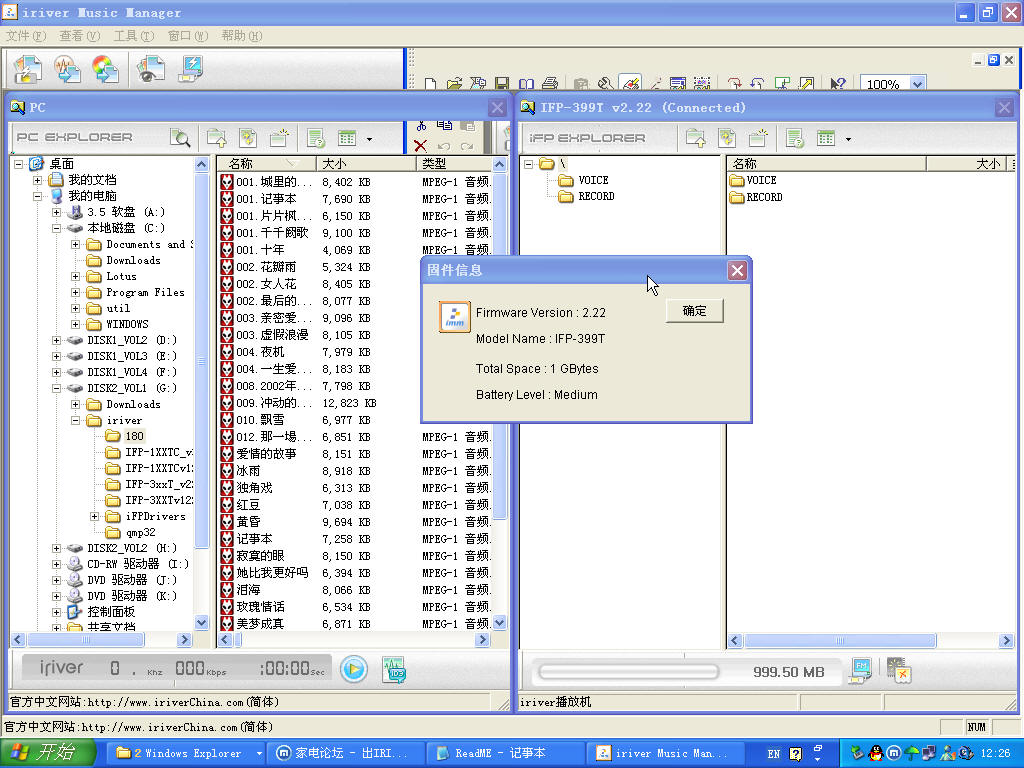Open the 工具(T) menu

point(134,35)
